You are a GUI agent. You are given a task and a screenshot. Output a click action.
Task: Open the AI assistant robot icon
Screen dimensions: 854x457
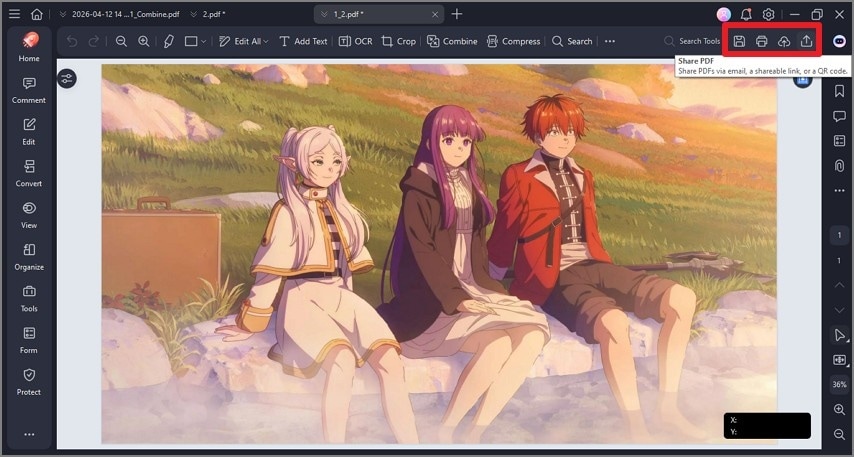[x=839, y=41]
